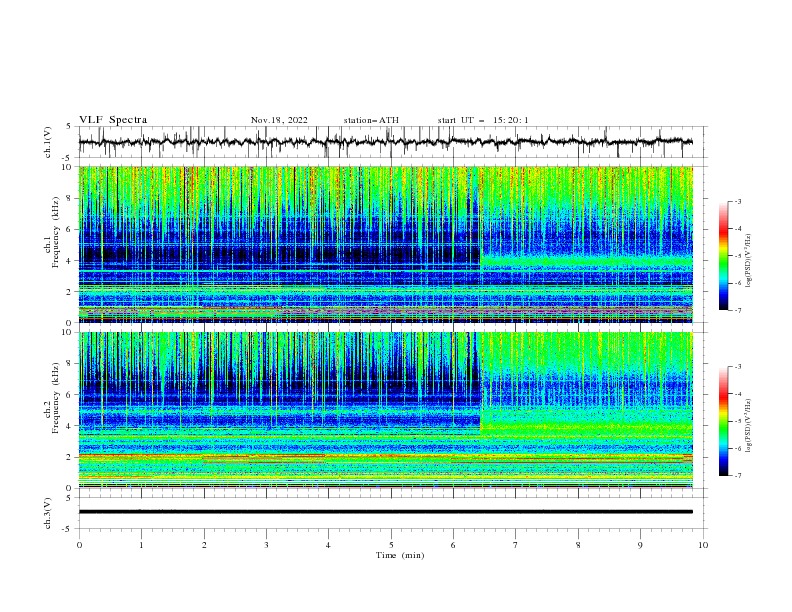Click the "ch.1(V)" axis label
This screenshot has width=792, height=612.
48,142
